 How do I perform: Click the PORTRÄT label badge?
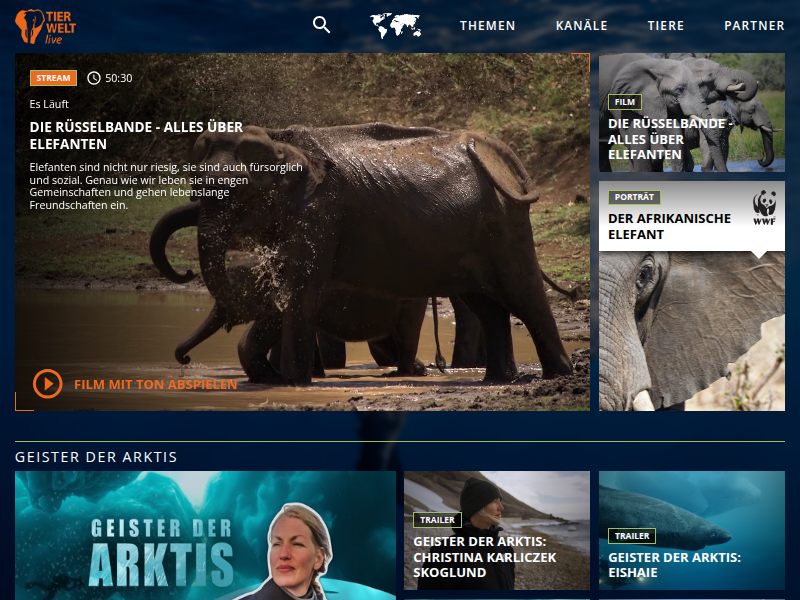(x=634, y=197)
